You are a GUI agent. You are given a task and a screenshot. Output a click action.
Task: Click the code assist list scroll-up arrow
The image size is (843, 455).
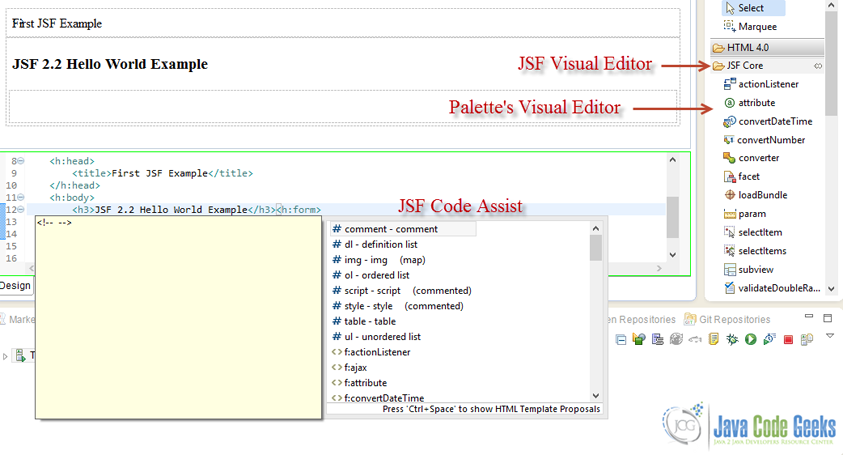pos(596,229)
